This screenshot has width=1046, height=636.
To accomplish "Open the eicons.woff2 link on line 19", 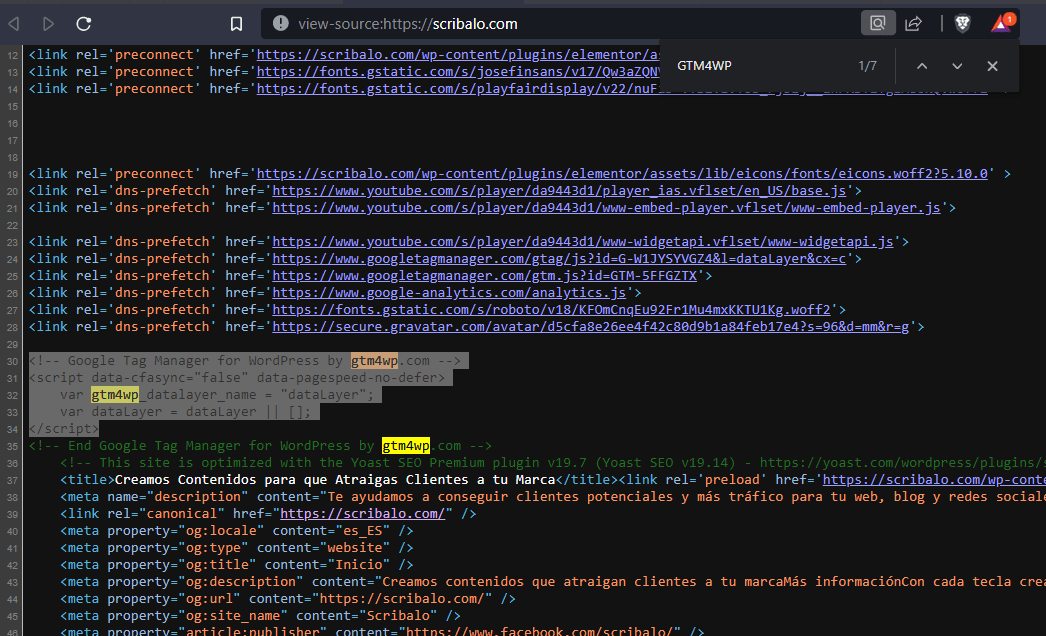I will (622, 174).
